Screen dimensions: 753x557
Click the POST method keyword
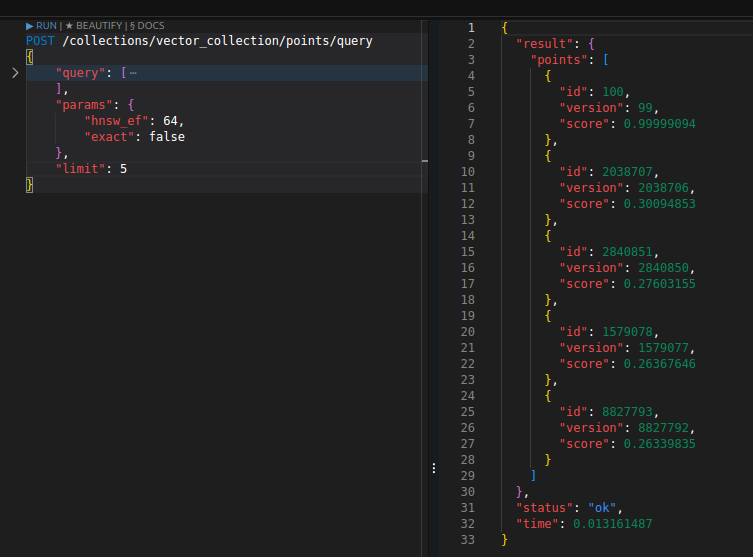tap(41, 41)
